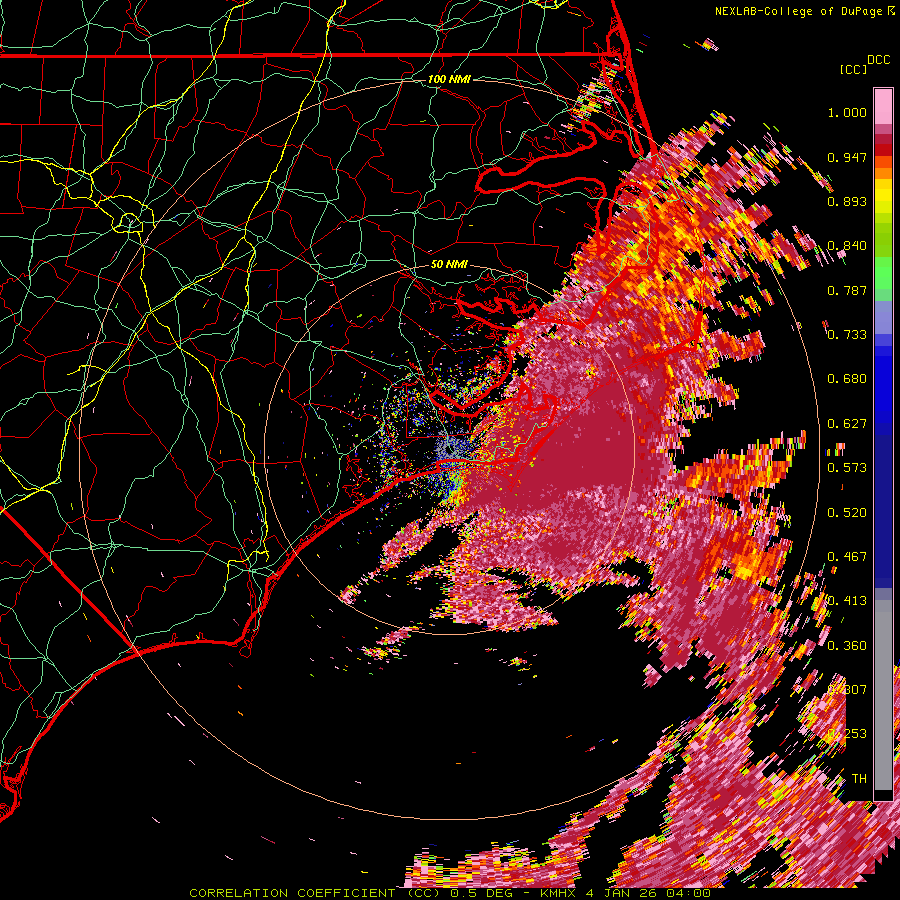Select the 0.573 legend value

pyautogui.click(x=847, y=468)
